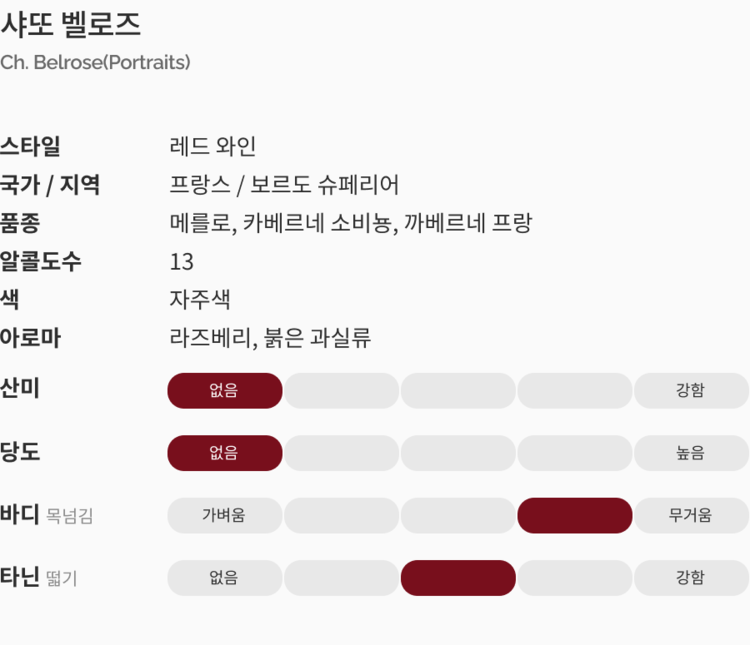Screen dimensions: 750x645
Task: Select the second segment of the 산미 scale
Action: point(341,390)
